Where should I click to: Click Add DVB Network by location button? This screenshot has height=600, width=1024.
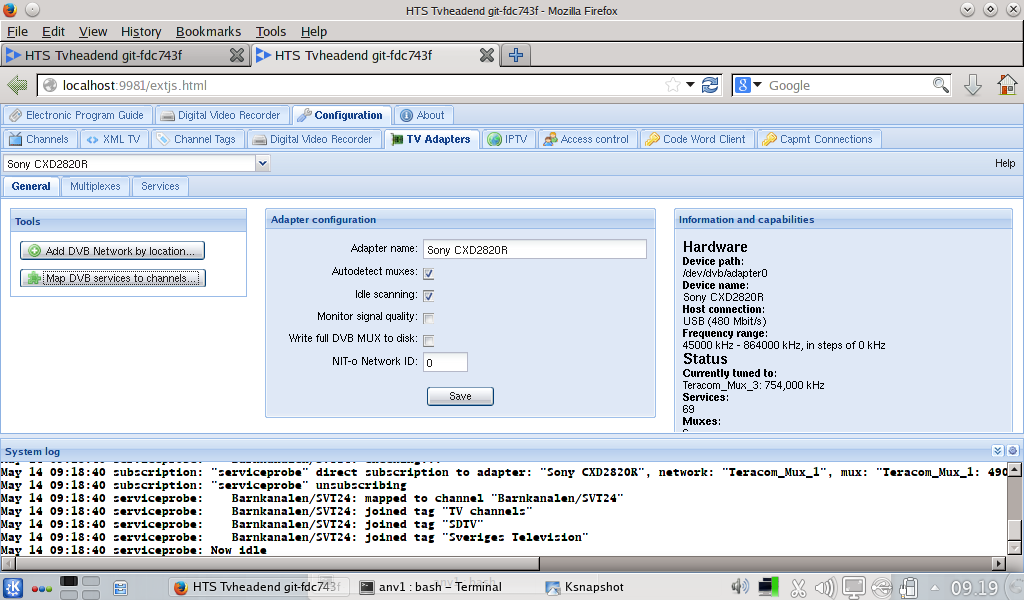112,251
